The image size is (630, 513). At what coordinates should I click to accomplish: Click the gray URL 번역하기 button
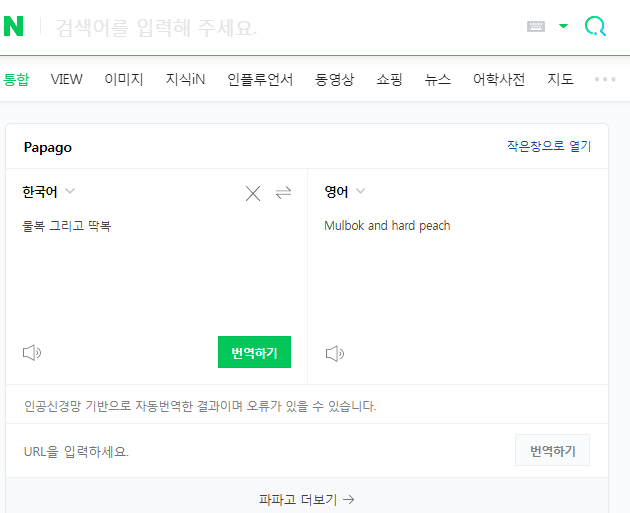click(x=552, y=450)
